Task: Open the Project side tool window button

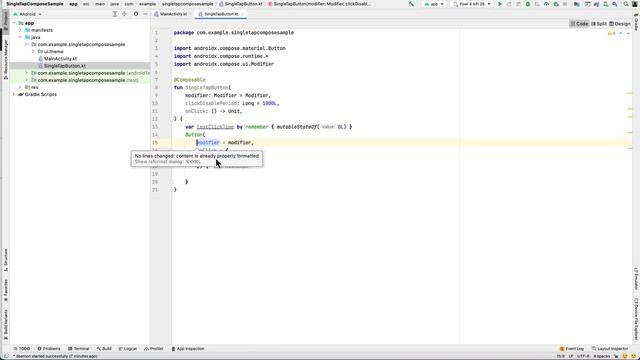Action: click(x=6, y=21)
